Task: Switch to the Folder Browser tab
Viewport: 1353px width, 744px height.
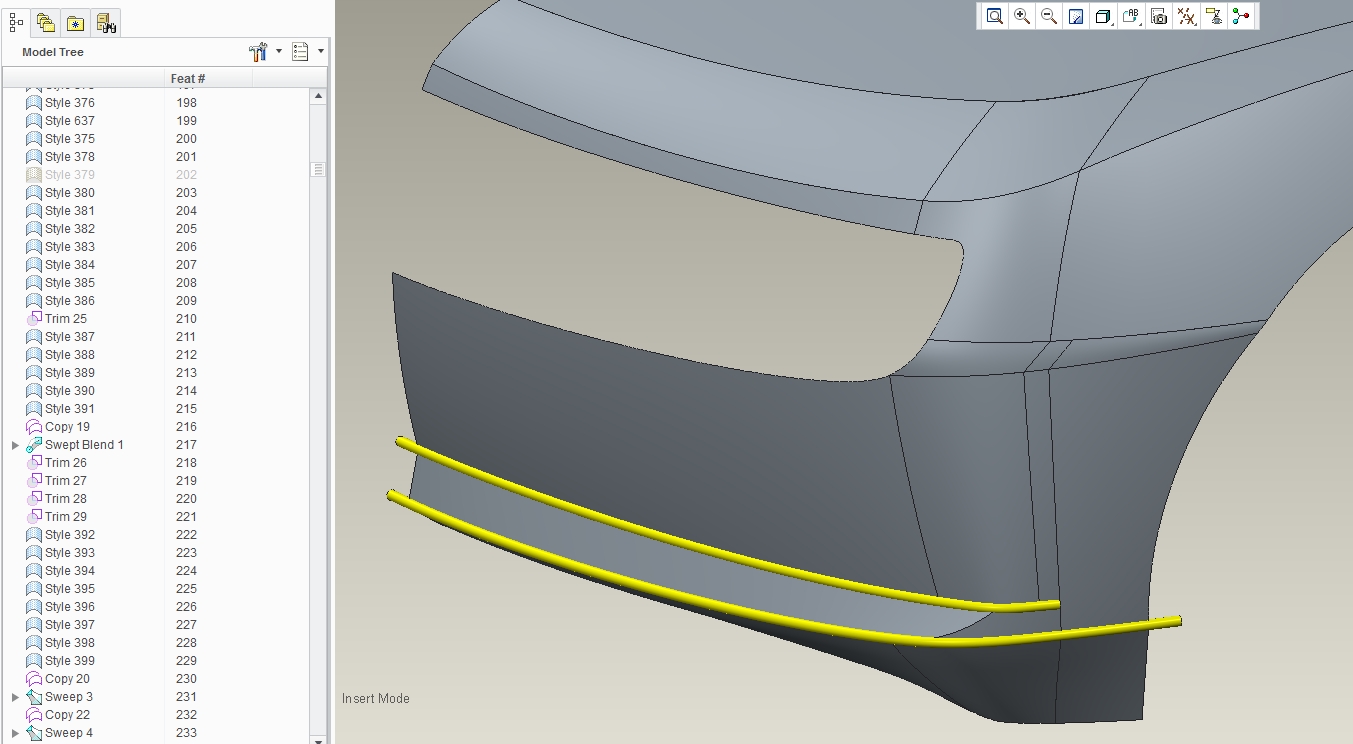Action: point(46,22)
